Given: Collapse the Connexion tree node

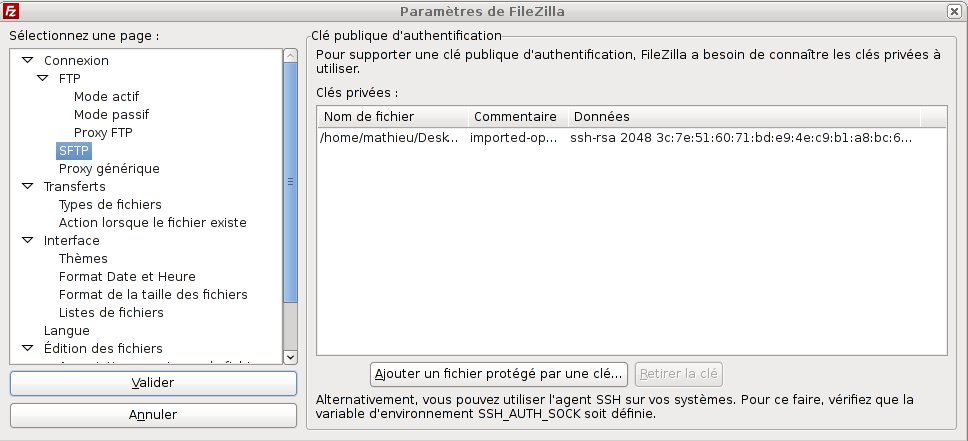Looking at the screenshot, I should 27,61.
